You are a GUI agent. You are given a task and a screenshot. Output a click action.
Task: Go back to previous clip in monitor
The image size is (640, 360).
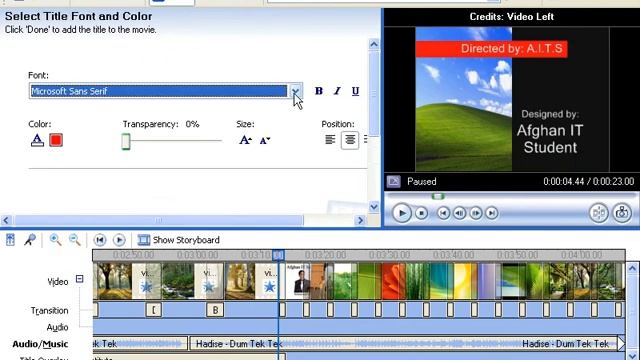443,213
